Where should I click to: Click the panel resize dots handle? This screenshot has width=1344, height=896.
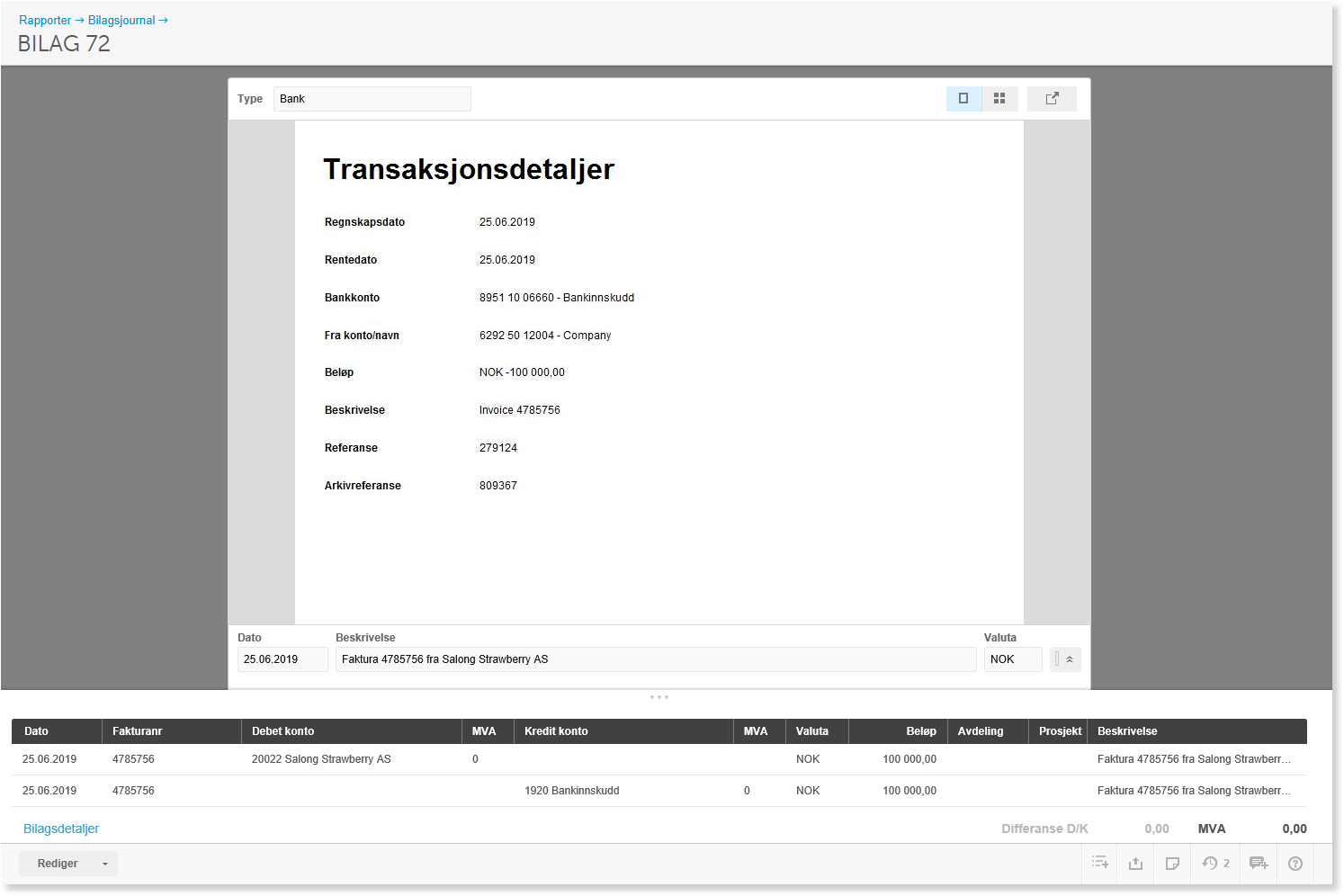tap(659, 697)
